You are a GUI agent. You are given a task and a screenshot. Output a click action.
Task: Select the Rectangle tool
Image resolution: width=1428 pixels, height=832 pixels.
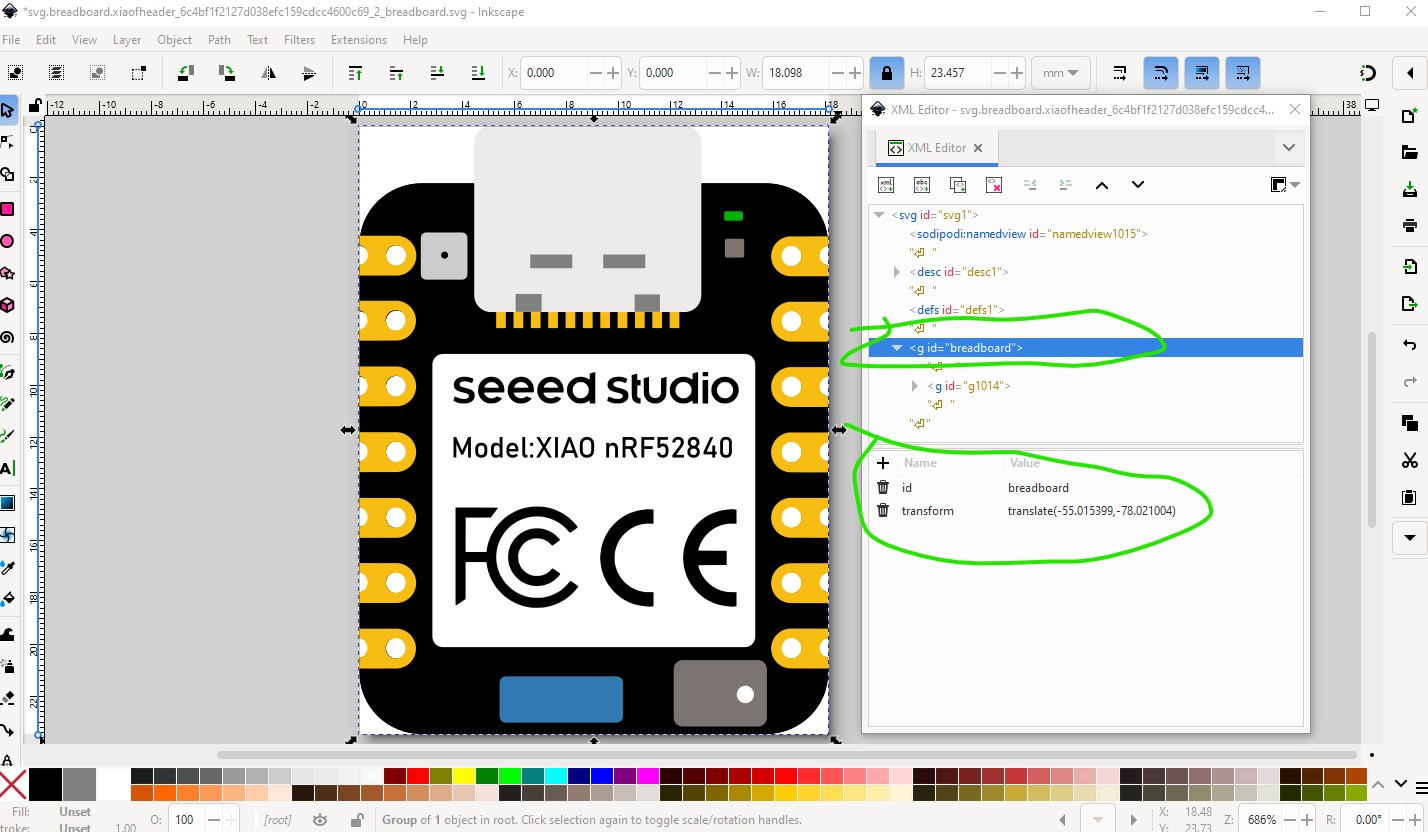(x=8, y=209)
